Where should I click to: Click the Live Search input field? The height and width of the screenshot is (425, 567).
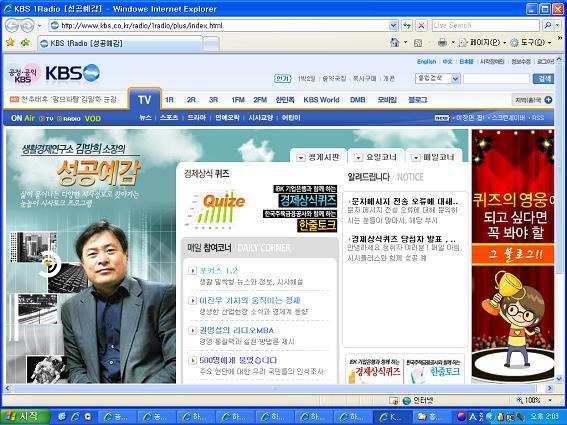pos(486,25)
